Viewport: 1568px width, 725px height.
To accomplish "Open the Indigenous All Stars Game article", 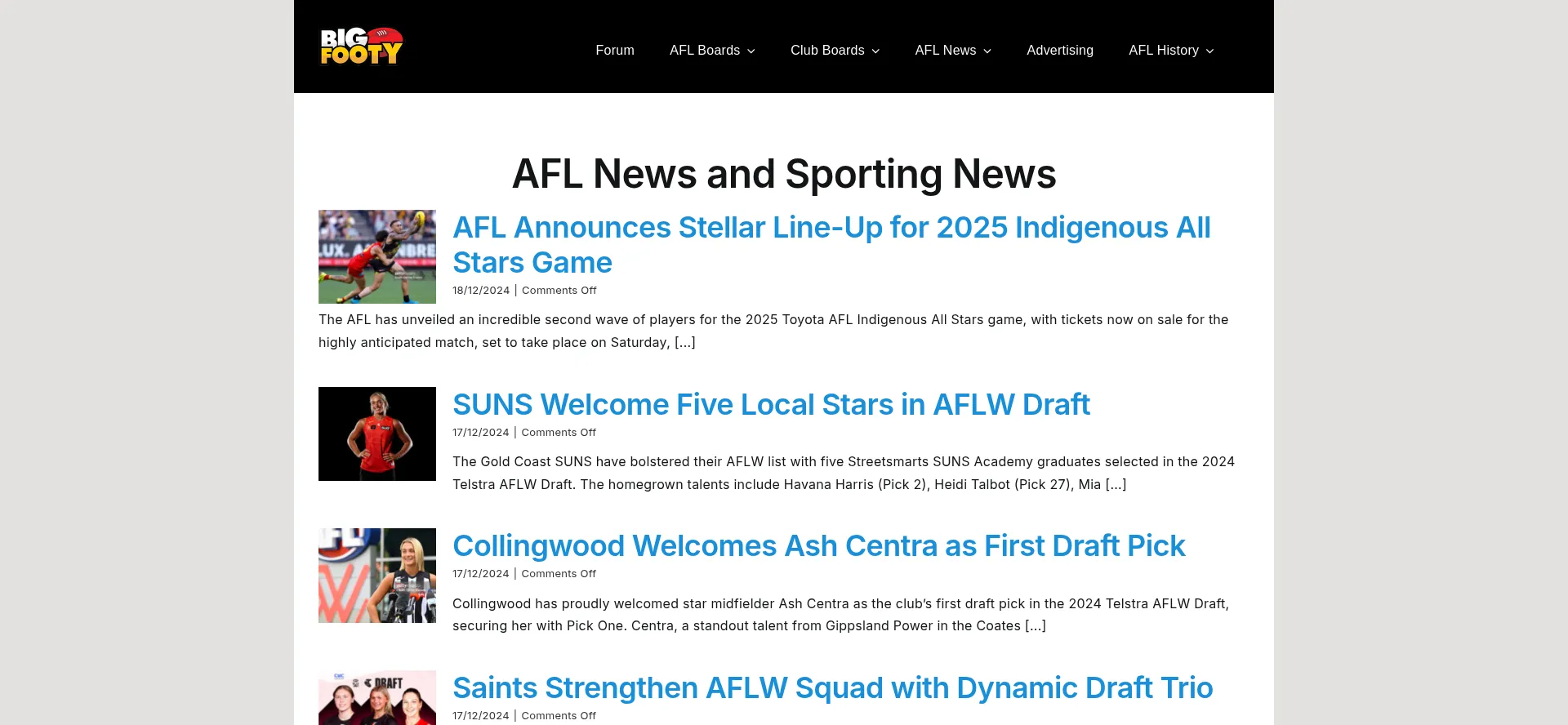I will 831,245.
